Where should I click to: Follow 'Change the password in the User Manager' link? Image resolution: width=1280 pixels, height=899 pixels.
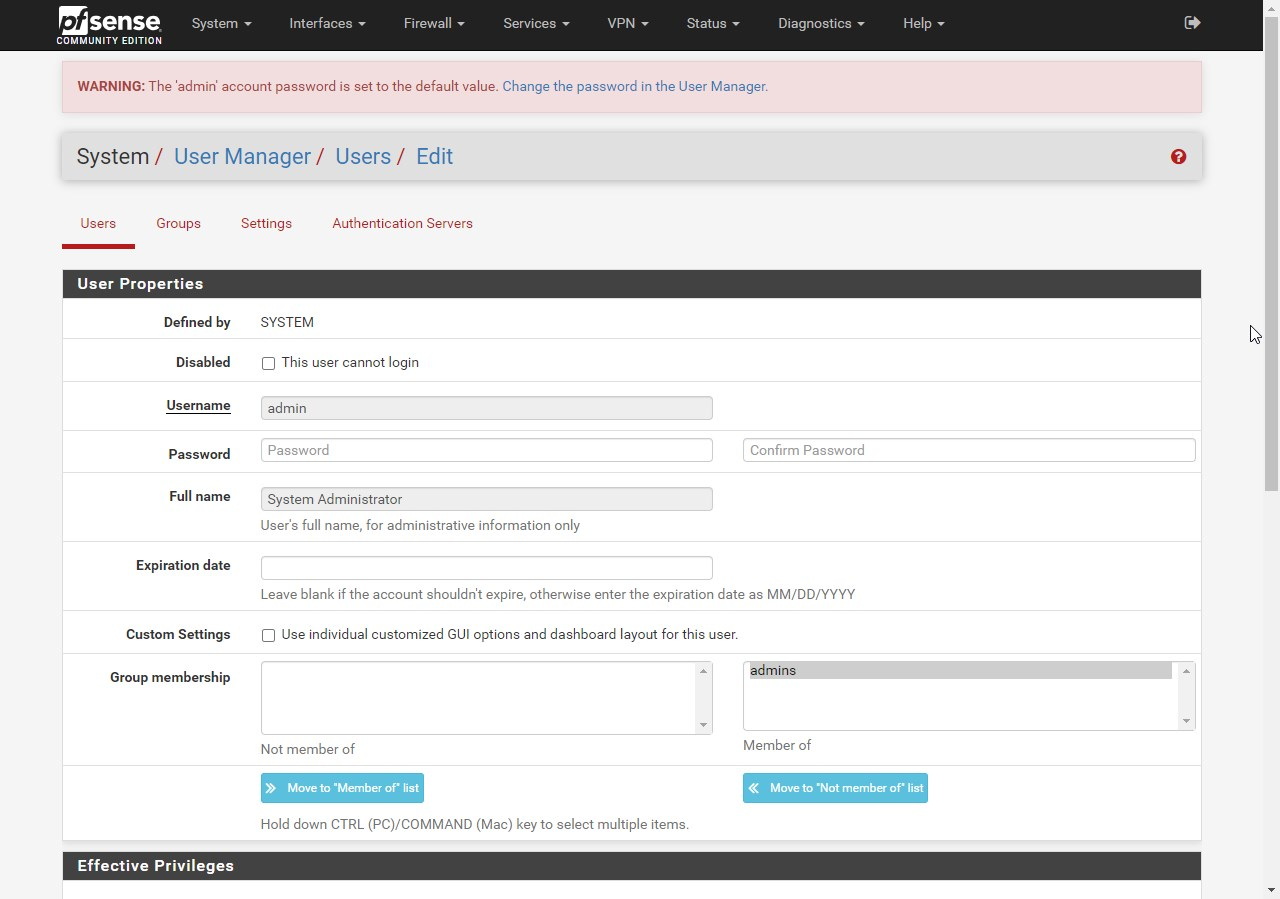click(635, 87)
